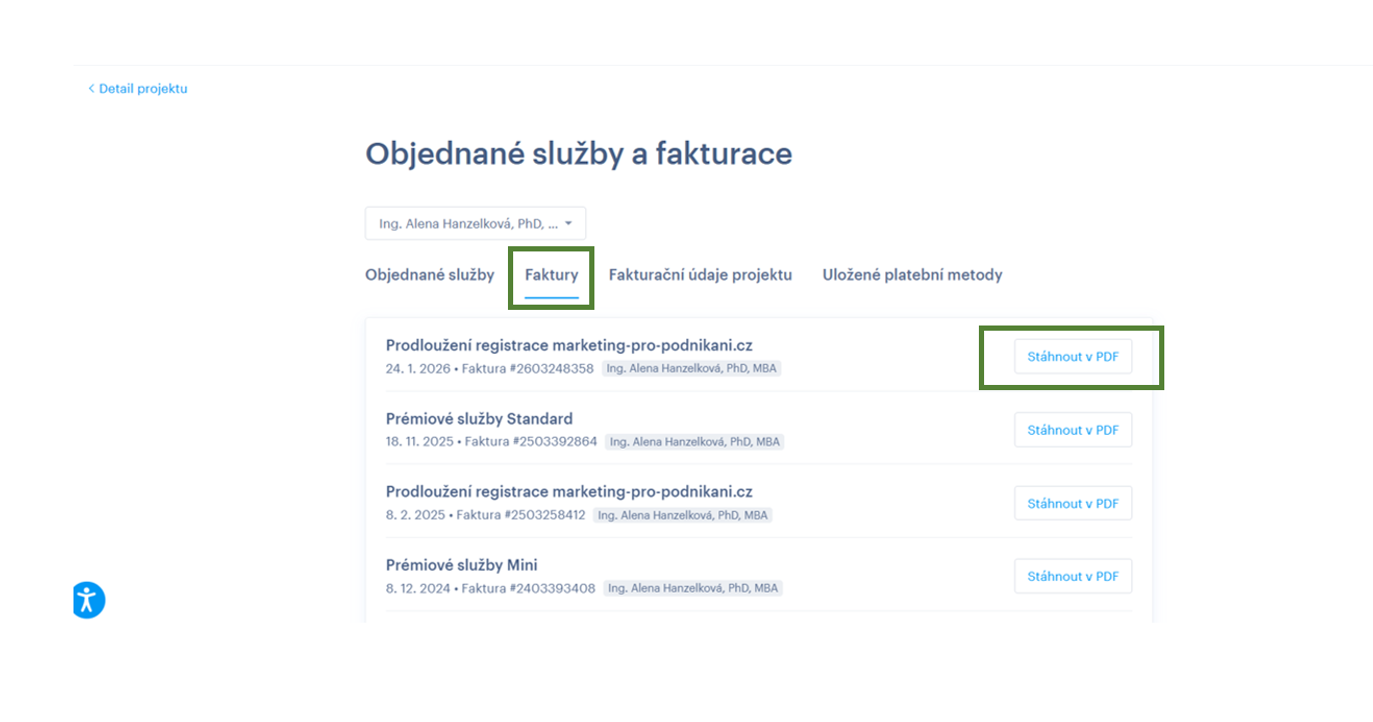Click the text 24. 1. 2026 • Faktura #2603248358
1373x722 pixels.
[x=490, y=368]
